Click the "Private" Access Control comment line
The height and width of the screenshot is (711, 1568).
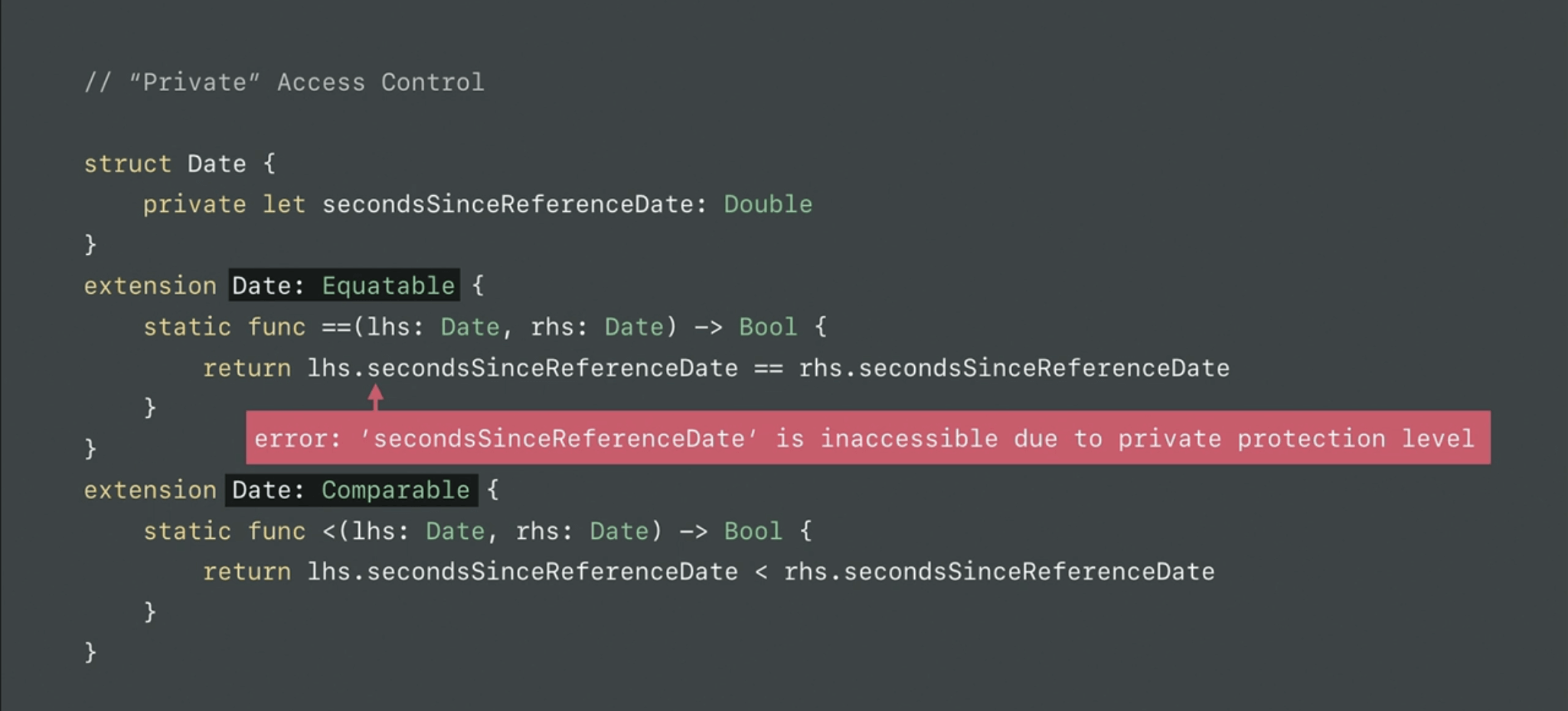point(284,82)
